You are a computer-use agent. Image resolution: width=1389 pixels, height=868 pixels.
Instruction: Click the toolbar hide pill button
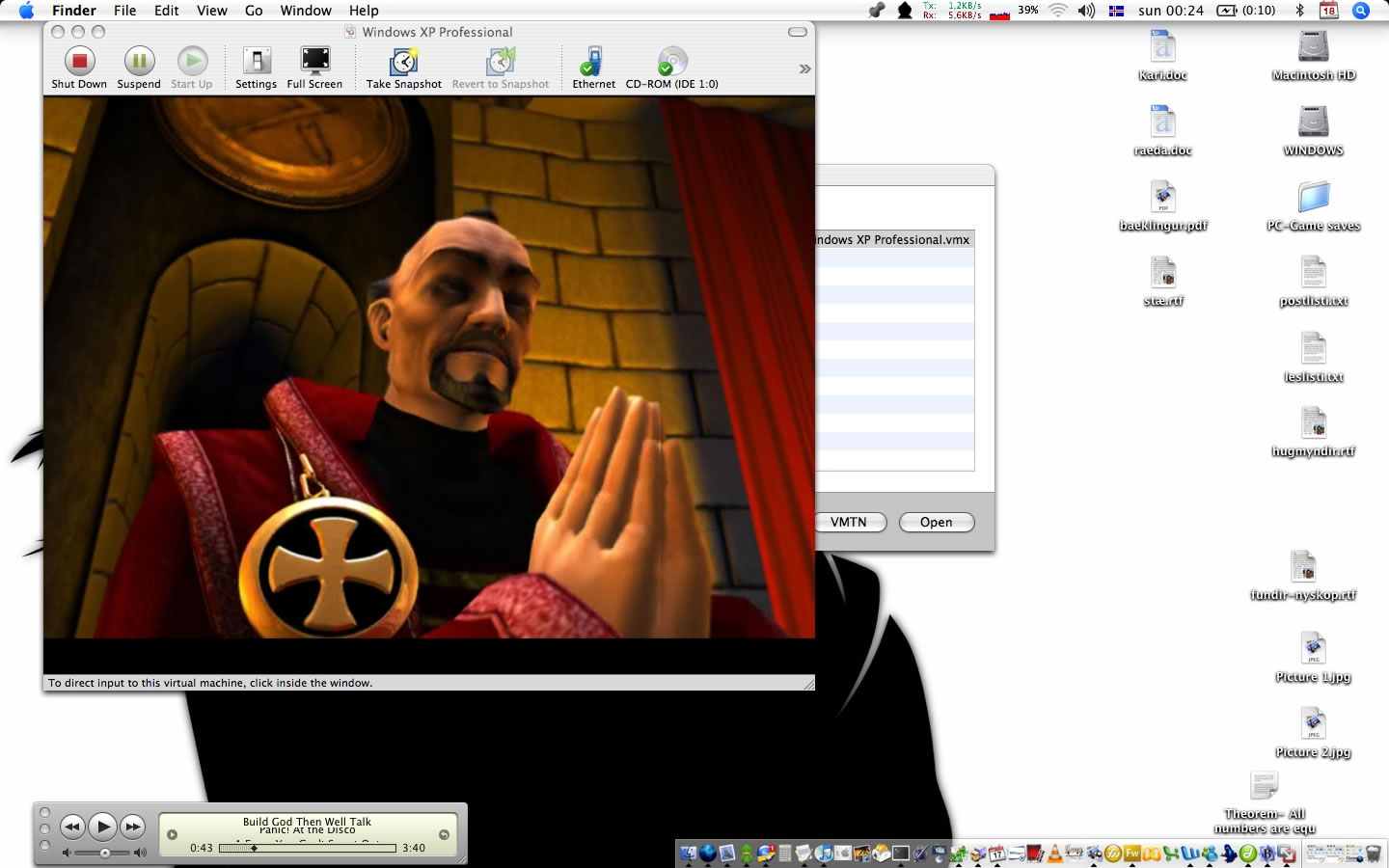798,32
